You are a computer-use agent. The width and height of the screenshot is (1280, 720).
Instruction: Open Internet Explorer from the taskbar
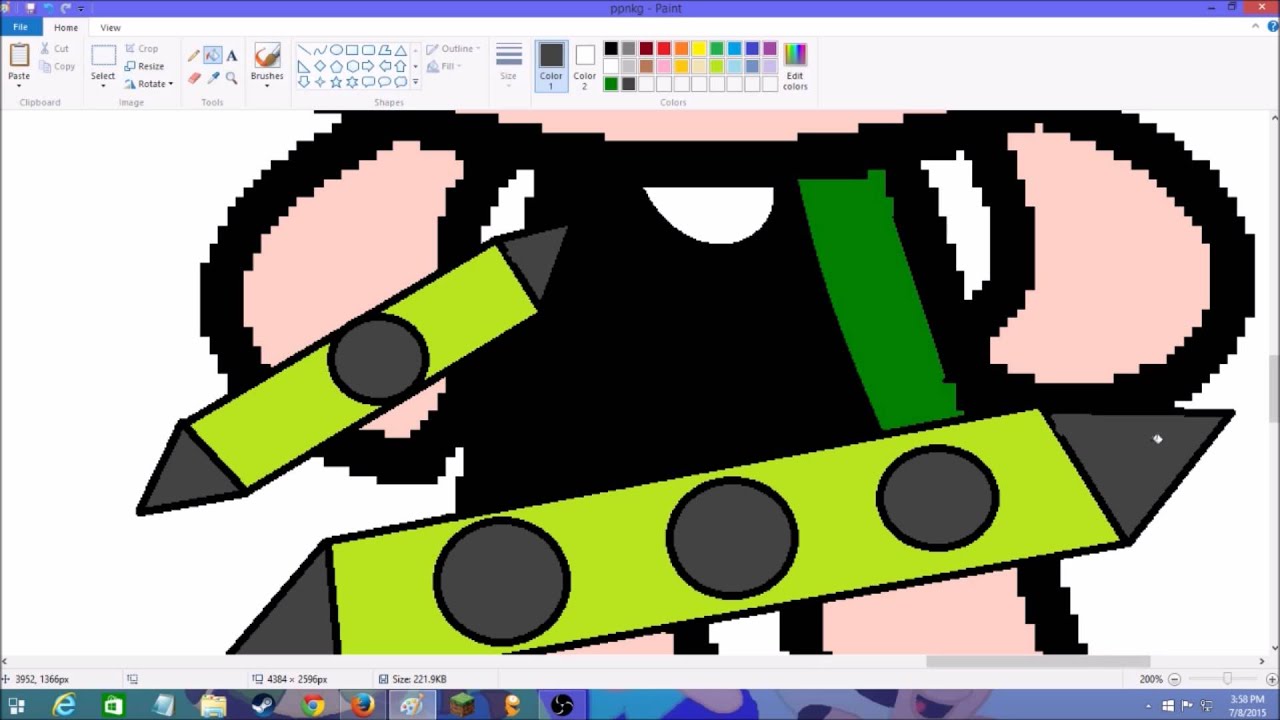(x=64, y=706)
